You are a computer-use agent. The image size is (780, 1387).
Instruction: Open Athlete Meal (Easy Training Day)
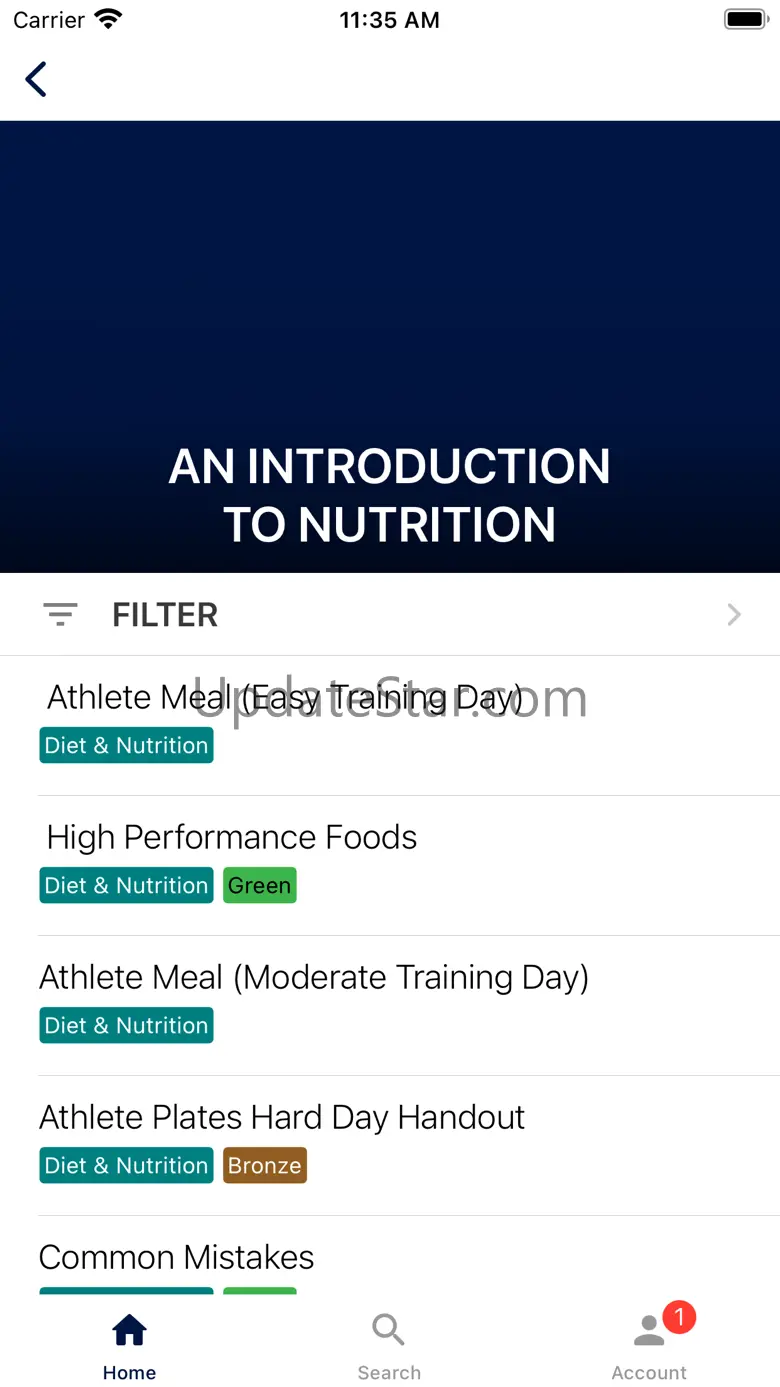pos(285,697)
